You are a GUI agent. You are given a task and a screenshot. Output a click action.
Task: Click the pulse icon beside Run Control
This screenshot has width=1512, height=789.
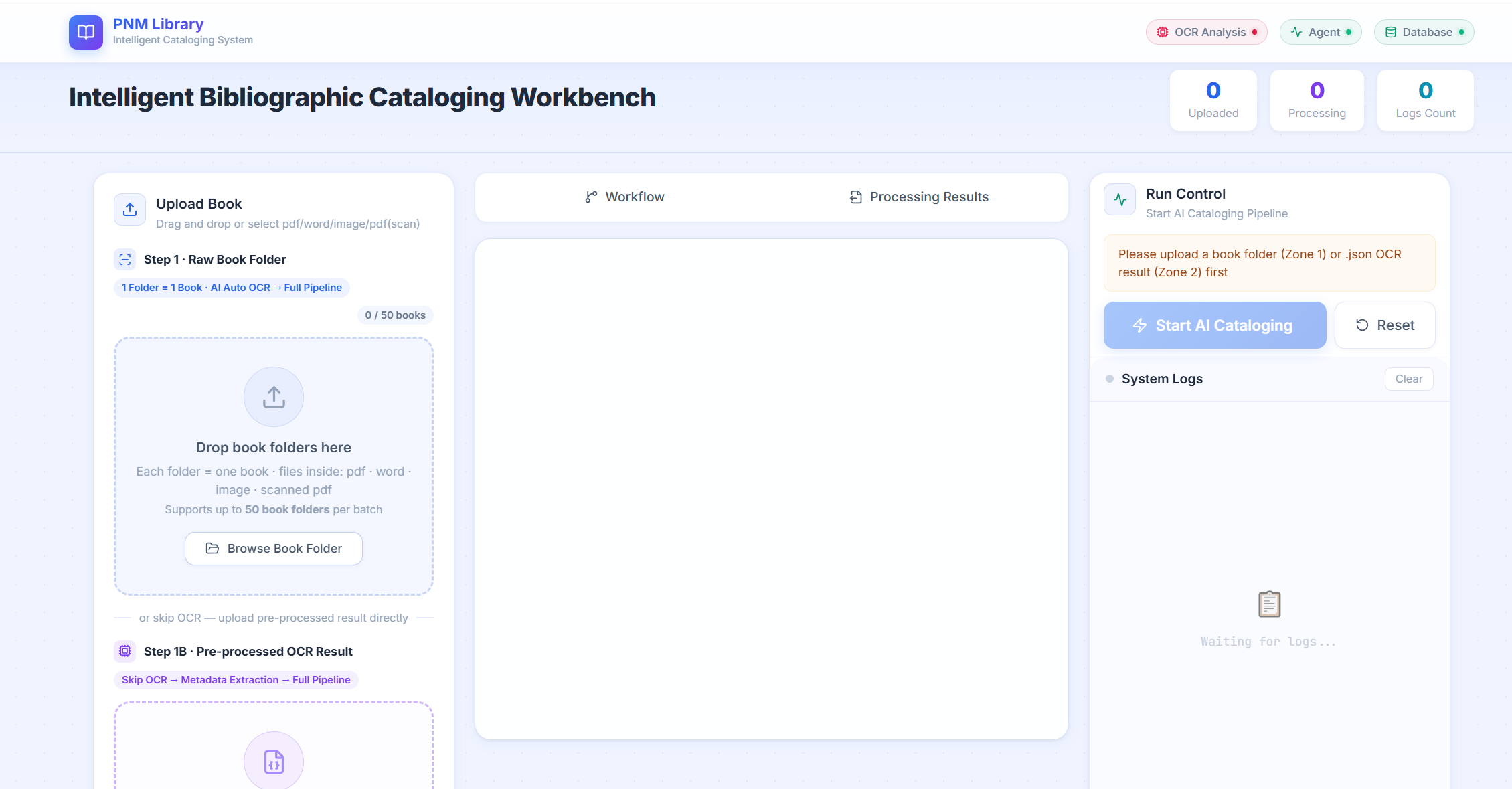click(1120, 199)
